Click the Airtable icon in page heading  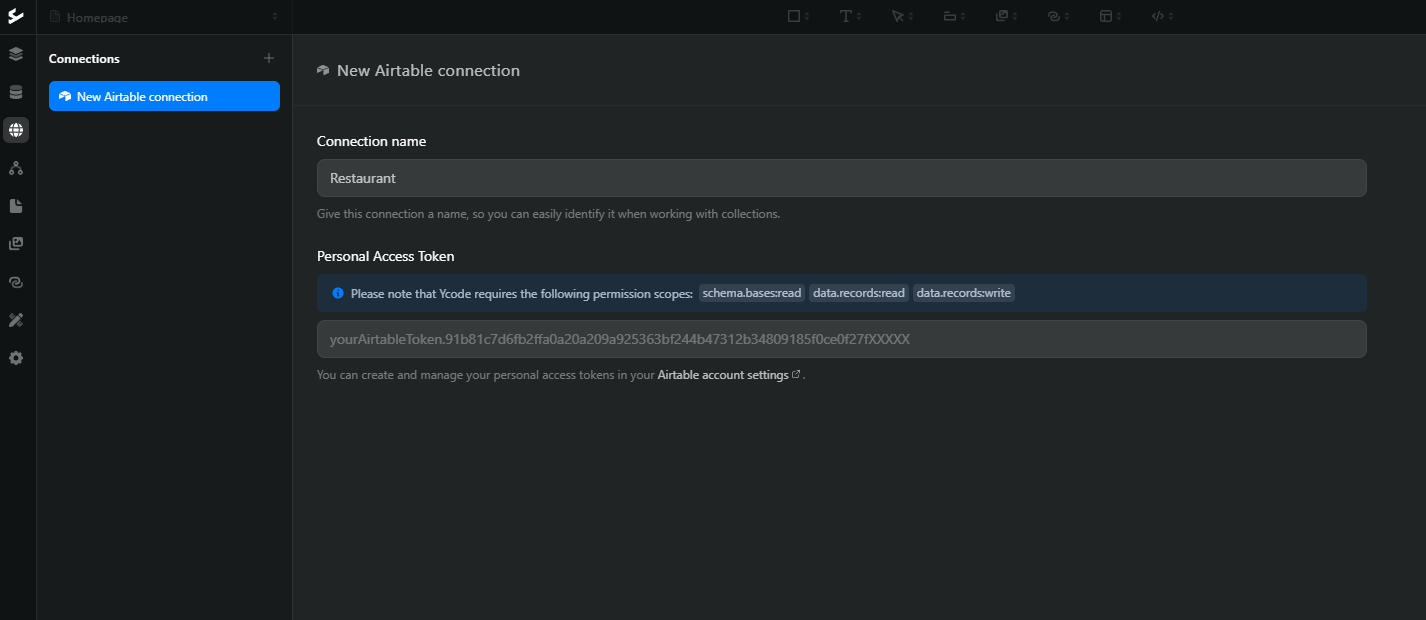coord(323,71)
